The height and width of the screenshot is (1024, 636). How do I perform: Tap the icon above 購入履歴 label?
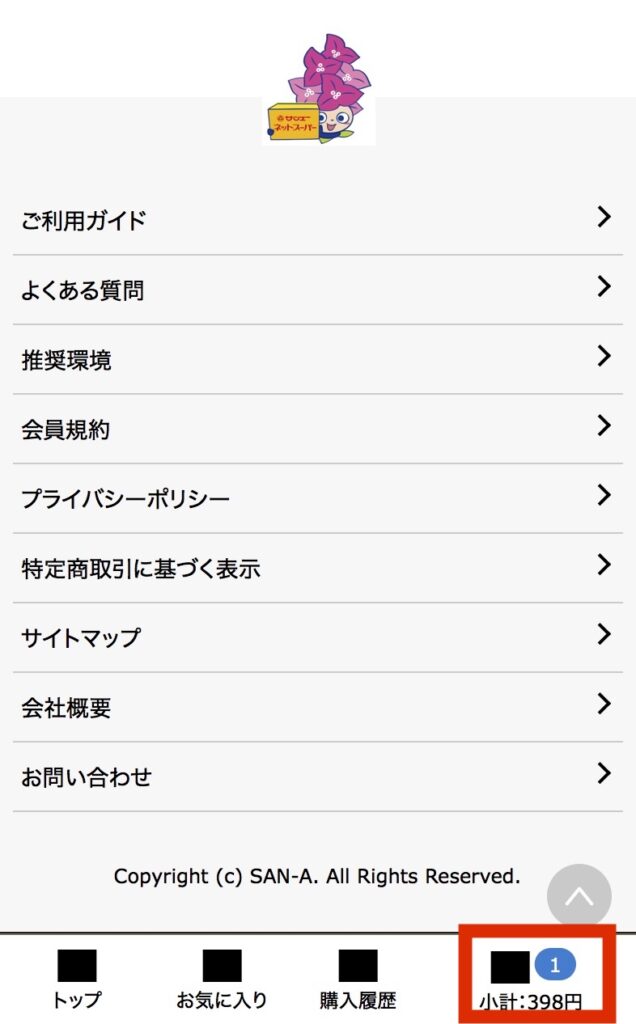click(358, 966)
